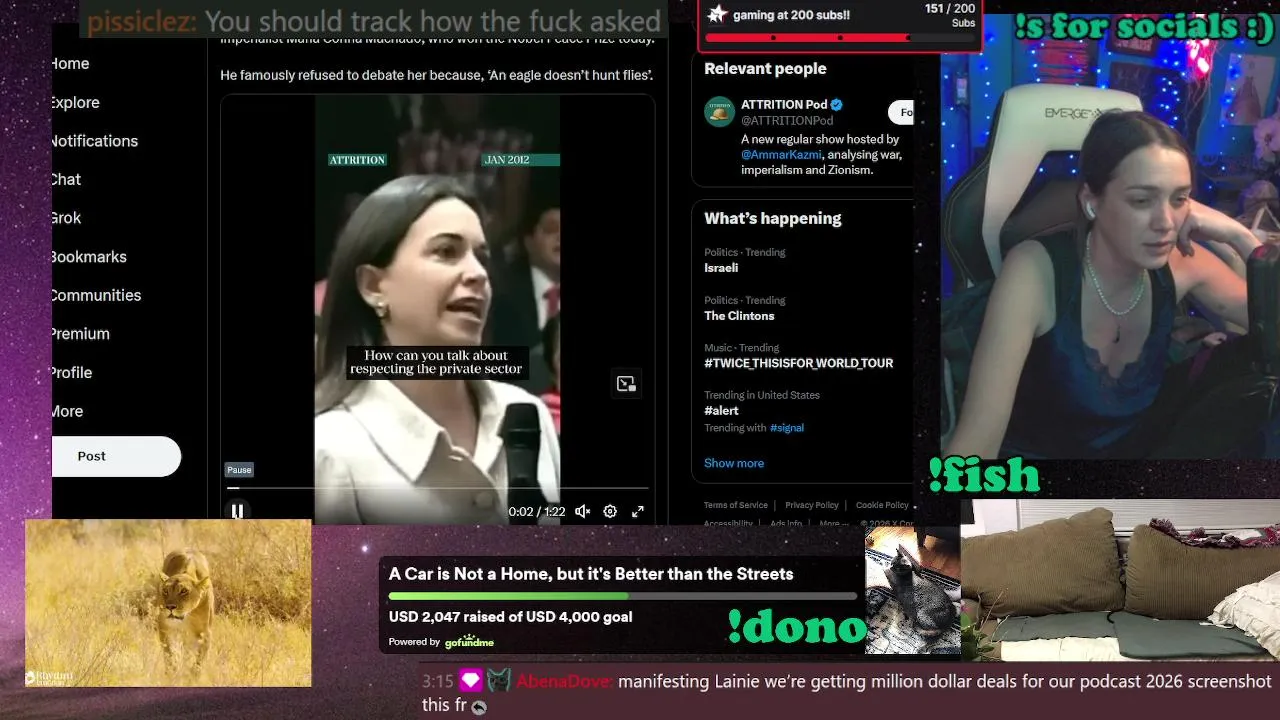1280x720 pixels.
Task: Open Bookmarks in sidebar
Action: (x=89, y=257)
